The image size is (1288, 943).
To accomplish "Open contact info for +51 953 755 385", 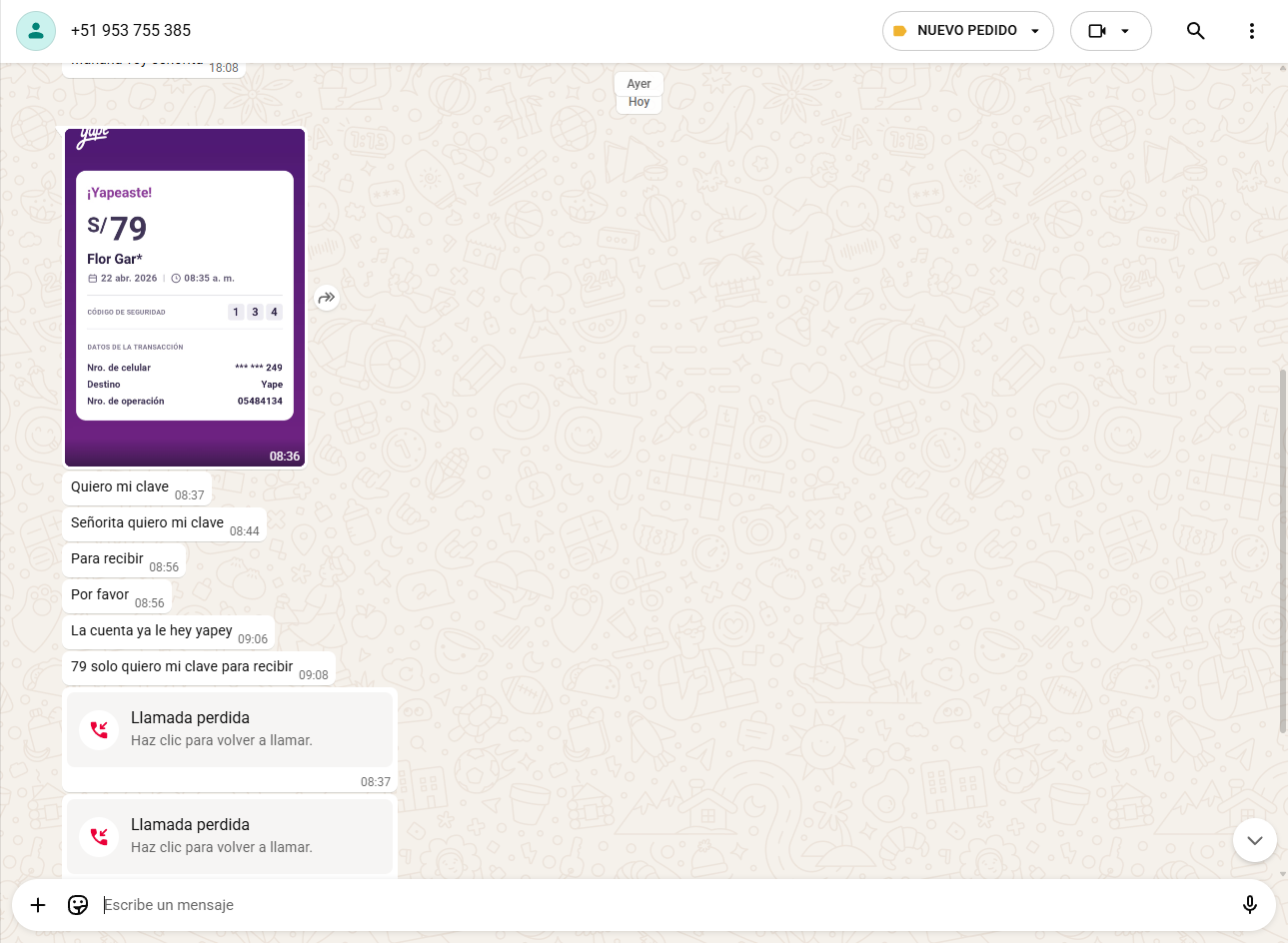I will tap(131, 31).
